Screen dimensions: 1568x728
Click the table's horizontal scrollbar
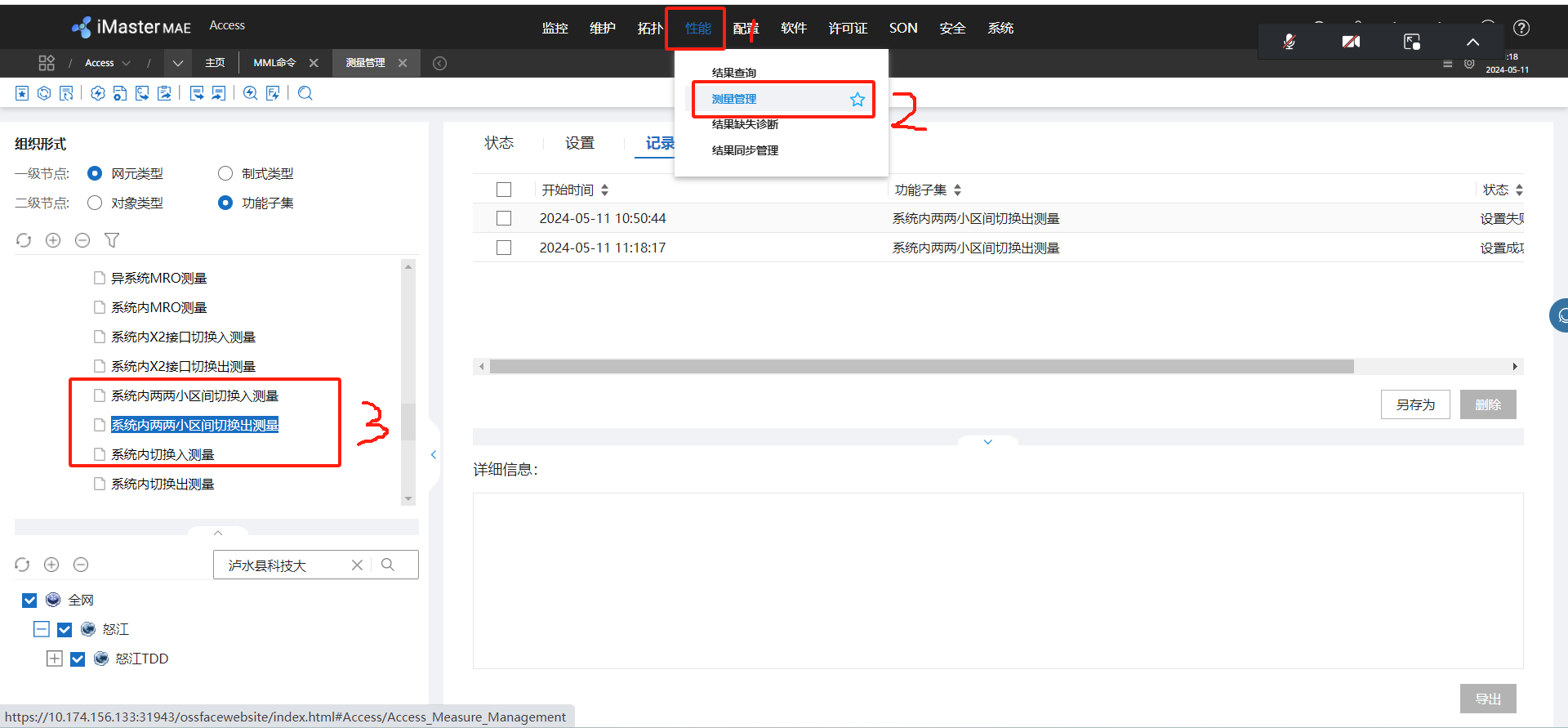click(x=921, y=366)
